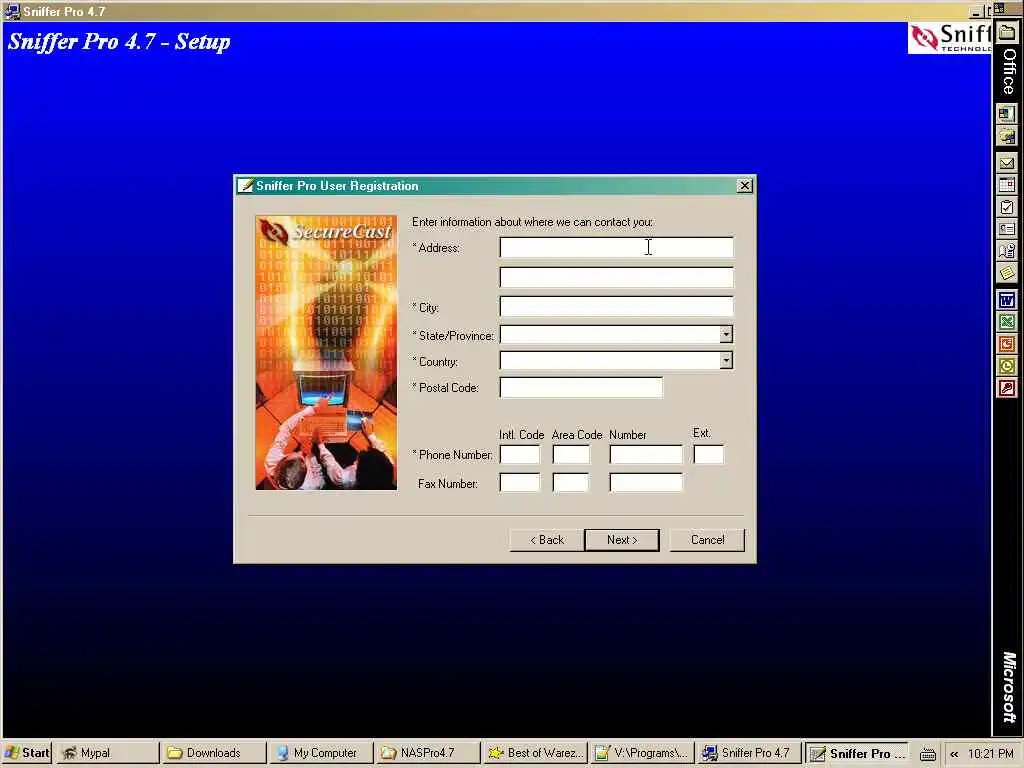Click the Fax Number Area Code field
1024x768 pixels.
[x=571, y=483]
